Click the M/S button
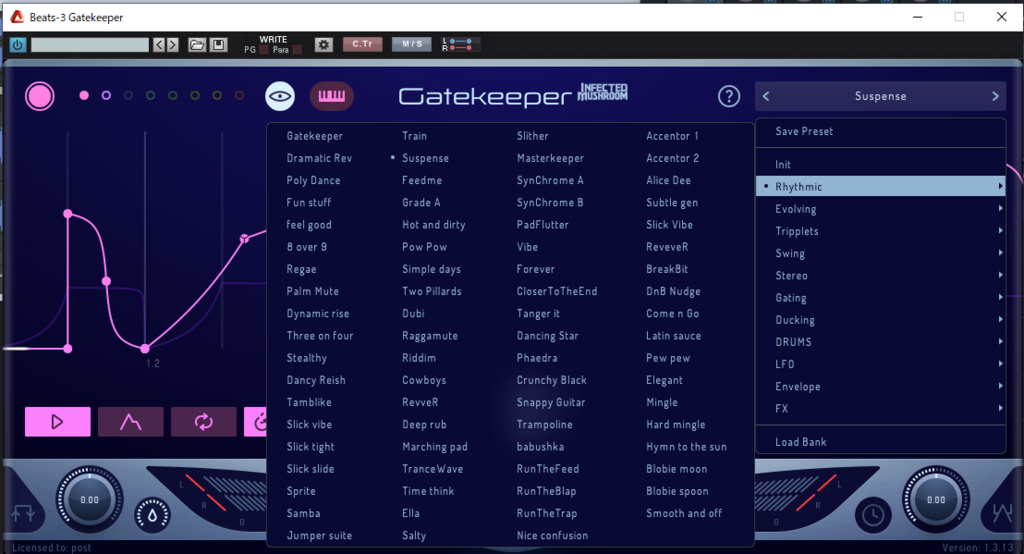1024x554 pixels. pos(411,44)
